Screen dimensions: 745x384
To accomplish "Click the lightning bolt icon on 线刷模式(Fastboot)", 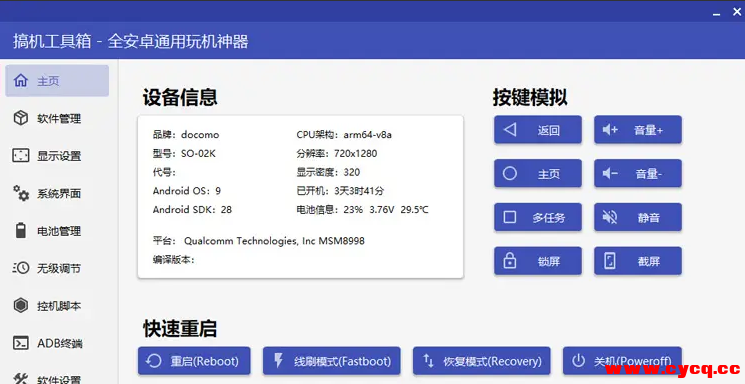I will click(x=279, y=361).
